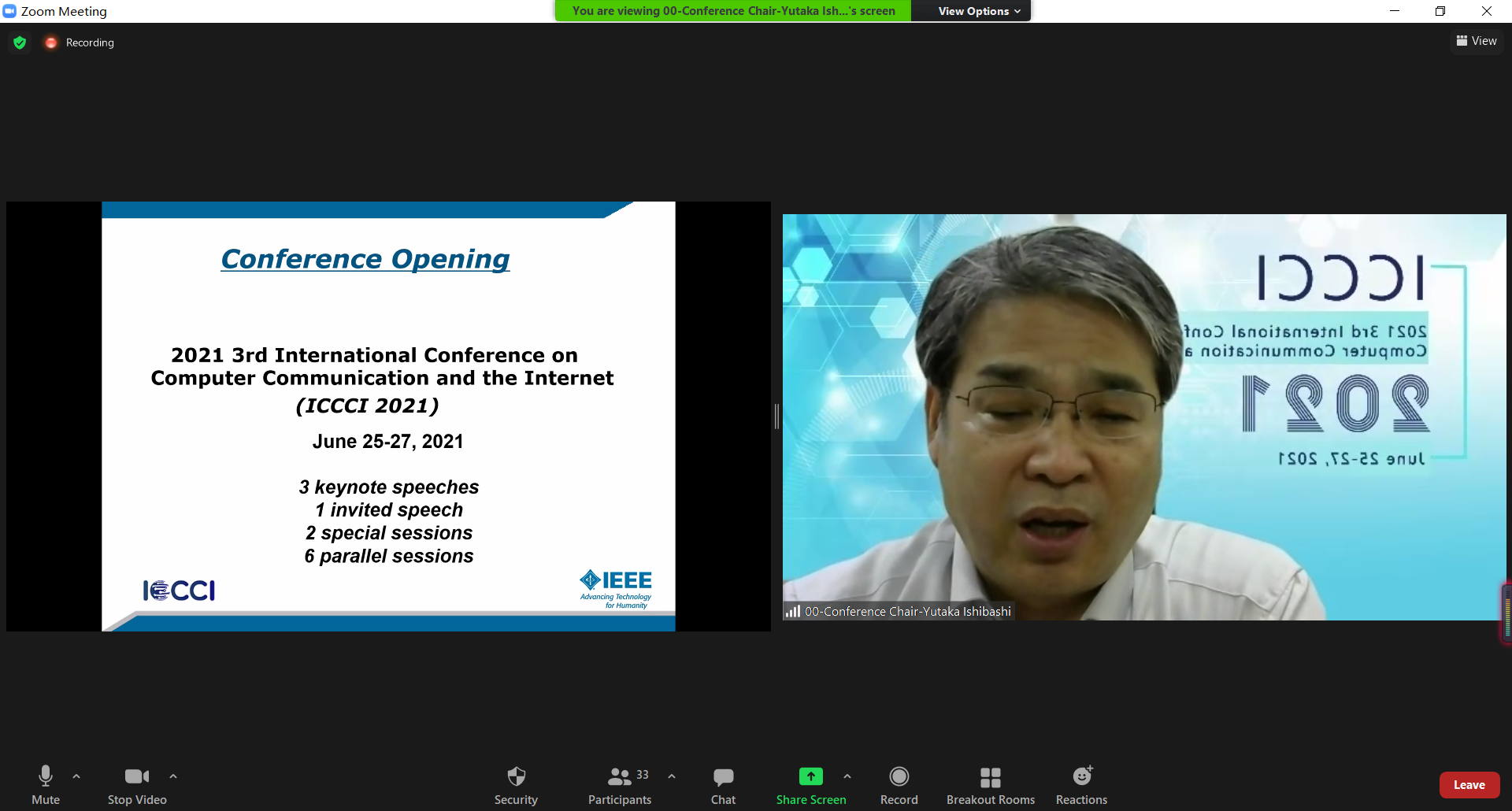Click the divider handle between slide and video
Viewport: 1512px width, 811px height.
click(x=776, y=416)
